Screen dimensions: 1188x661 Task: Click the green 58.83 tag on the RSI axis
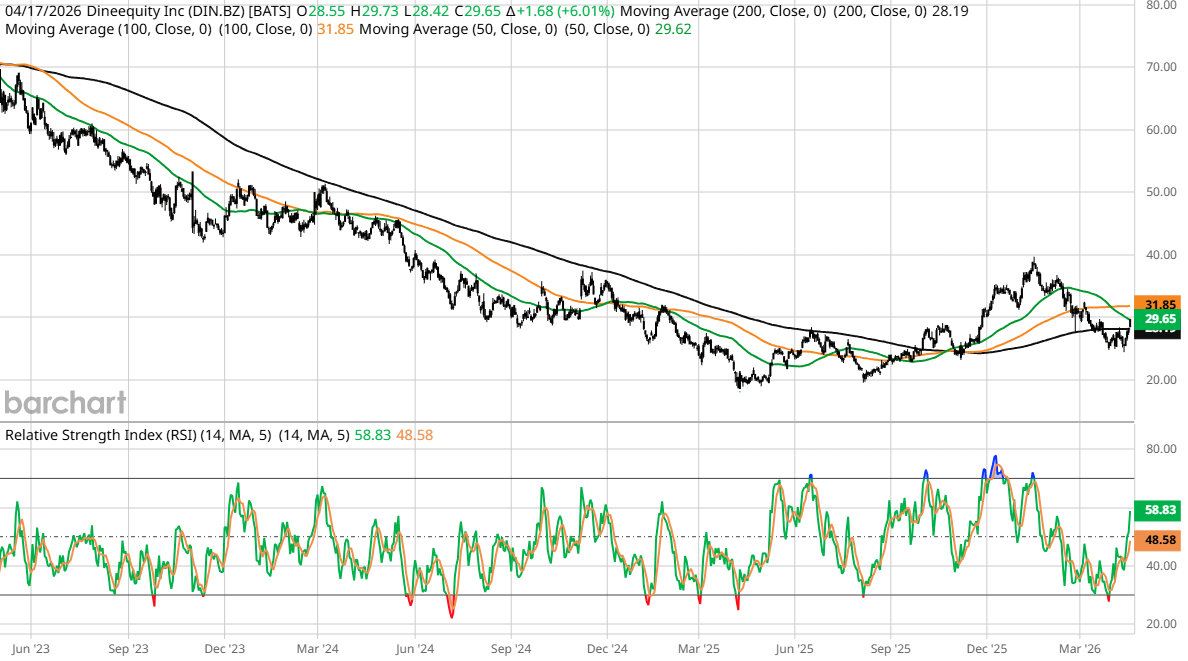[1158, 510]
